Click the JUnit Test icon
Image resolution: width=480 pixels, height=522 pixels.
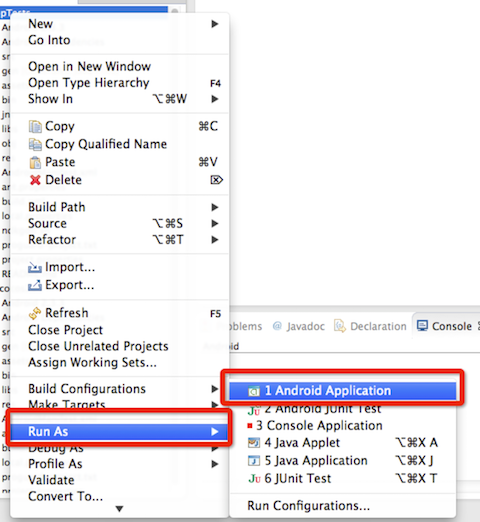pyautogui.click(x=254, y=479)
